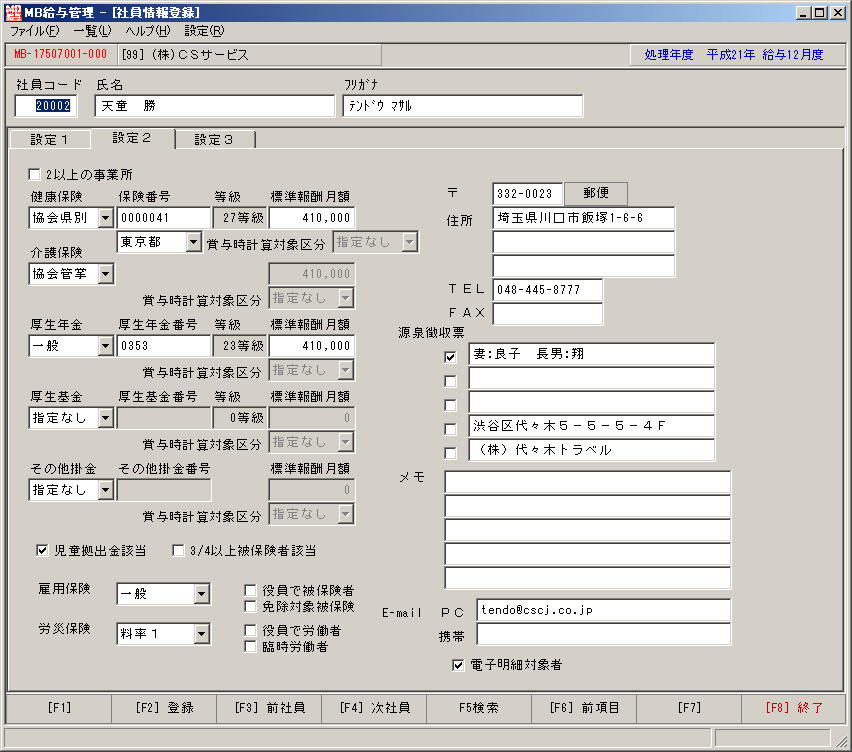Click the 住所 field 埼玉県川口市飯塚1-6-6
The width and height of the screenshot is (852, 752).
pos(584,218)
